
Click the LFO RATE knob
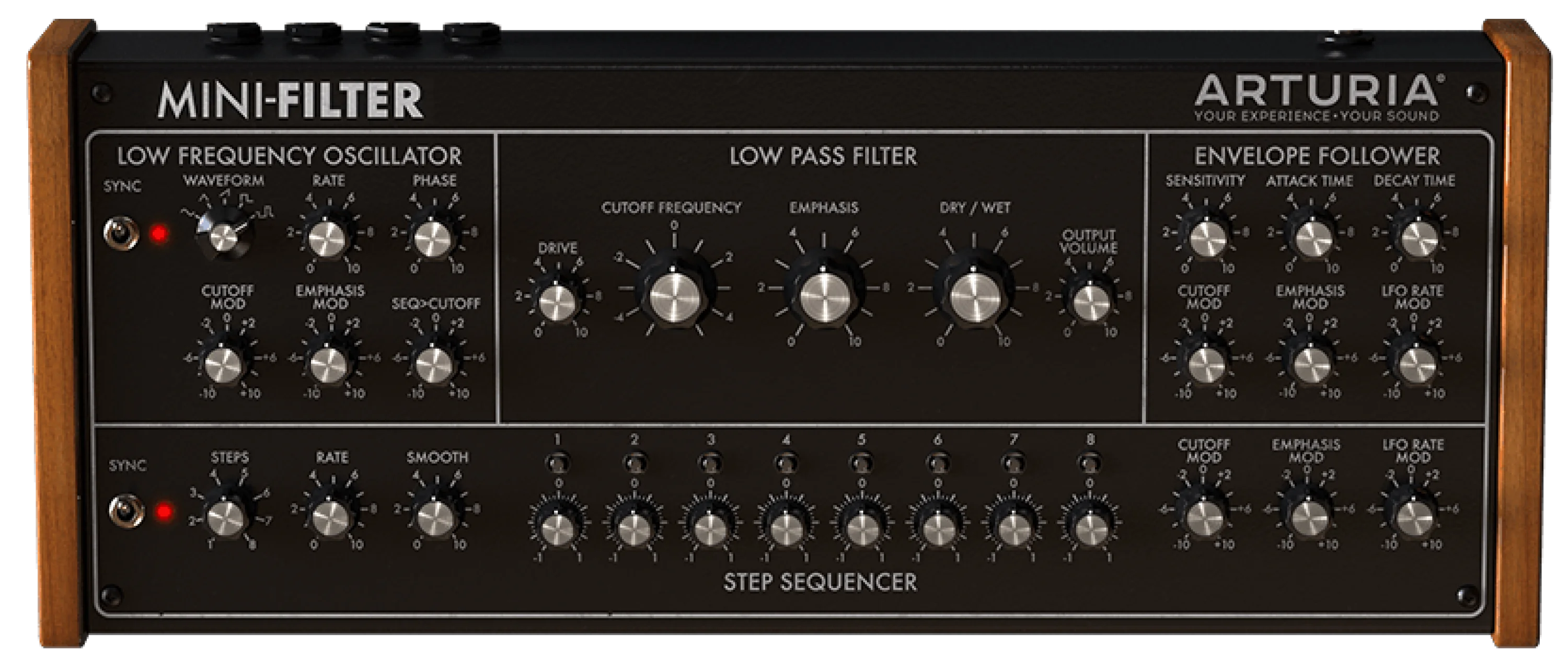(x=328, y=237)
